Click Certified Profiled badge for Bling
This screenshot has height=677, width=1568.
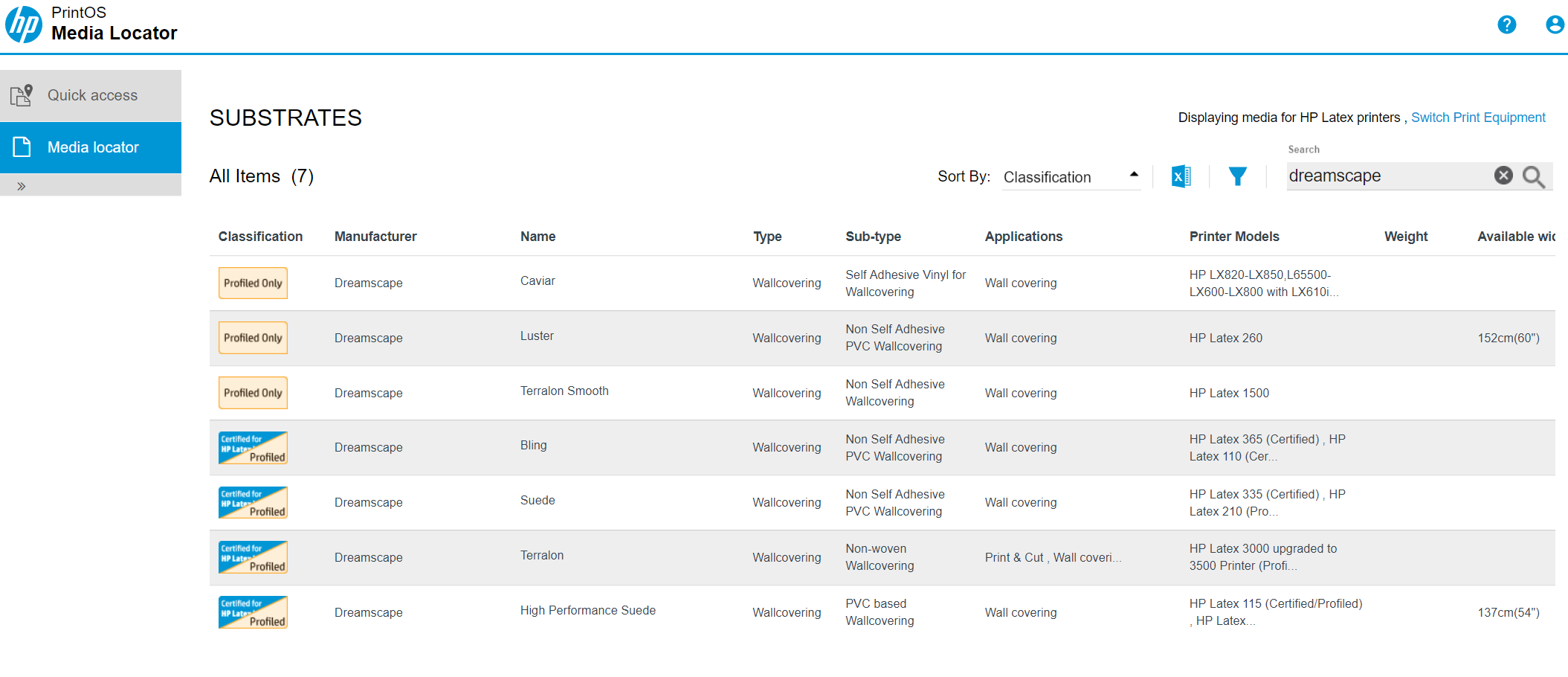(x=253, y=448)
